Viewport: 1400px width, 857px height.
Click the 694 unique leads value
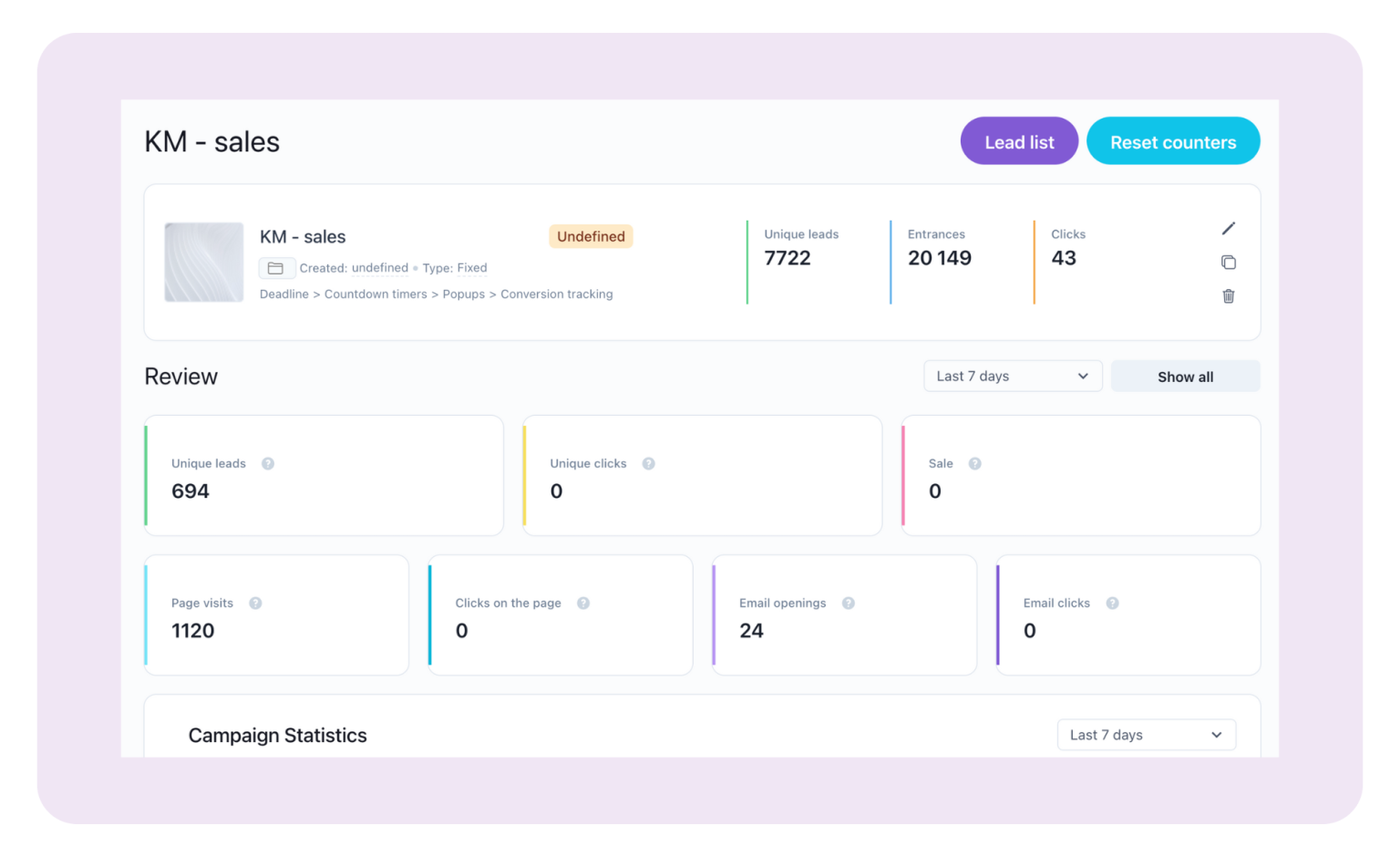pyautogui.click(x=190, y=490)
